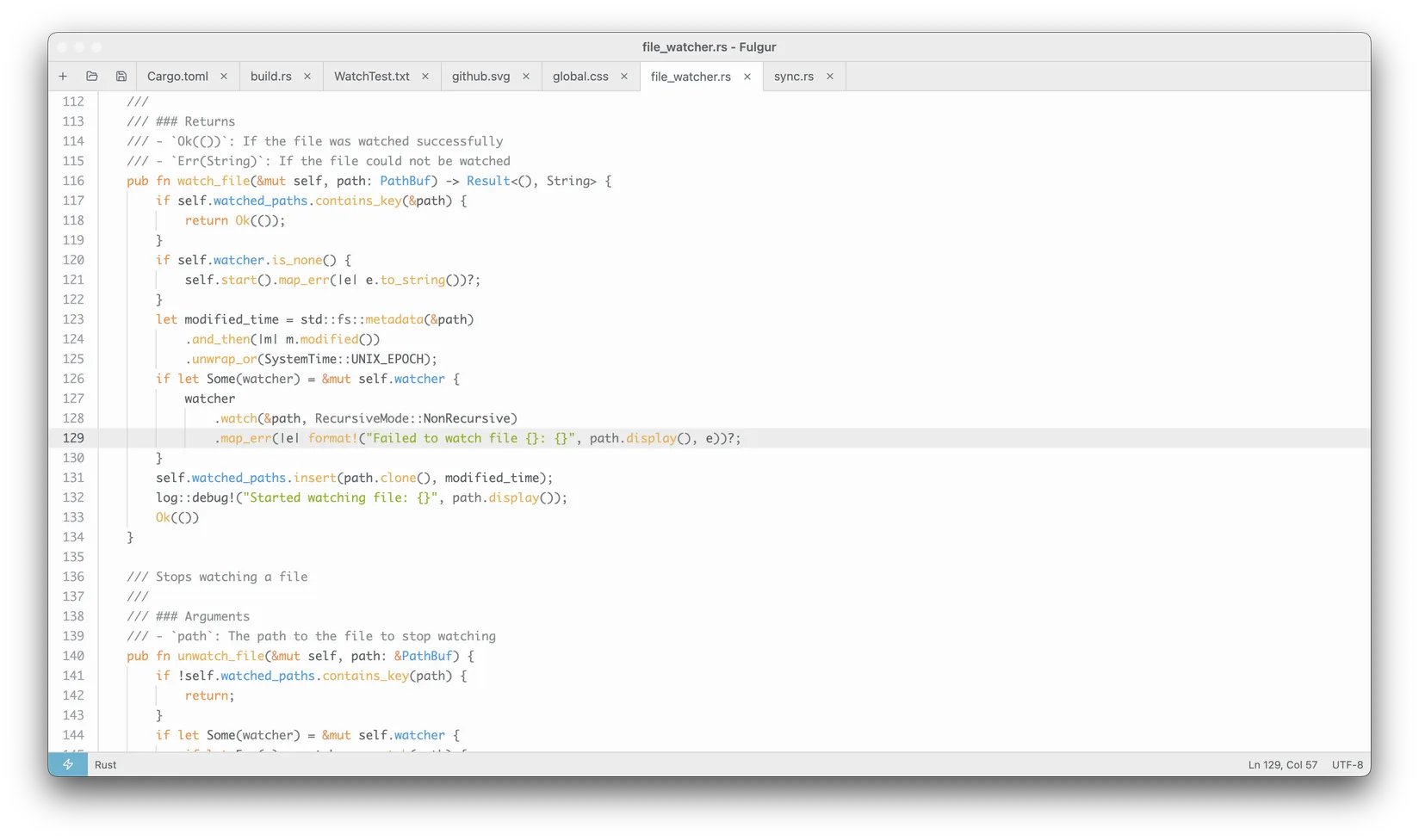The image size is (1419, 840).
Task: Click line number 116 in the gutter
Action: point(74,181)
